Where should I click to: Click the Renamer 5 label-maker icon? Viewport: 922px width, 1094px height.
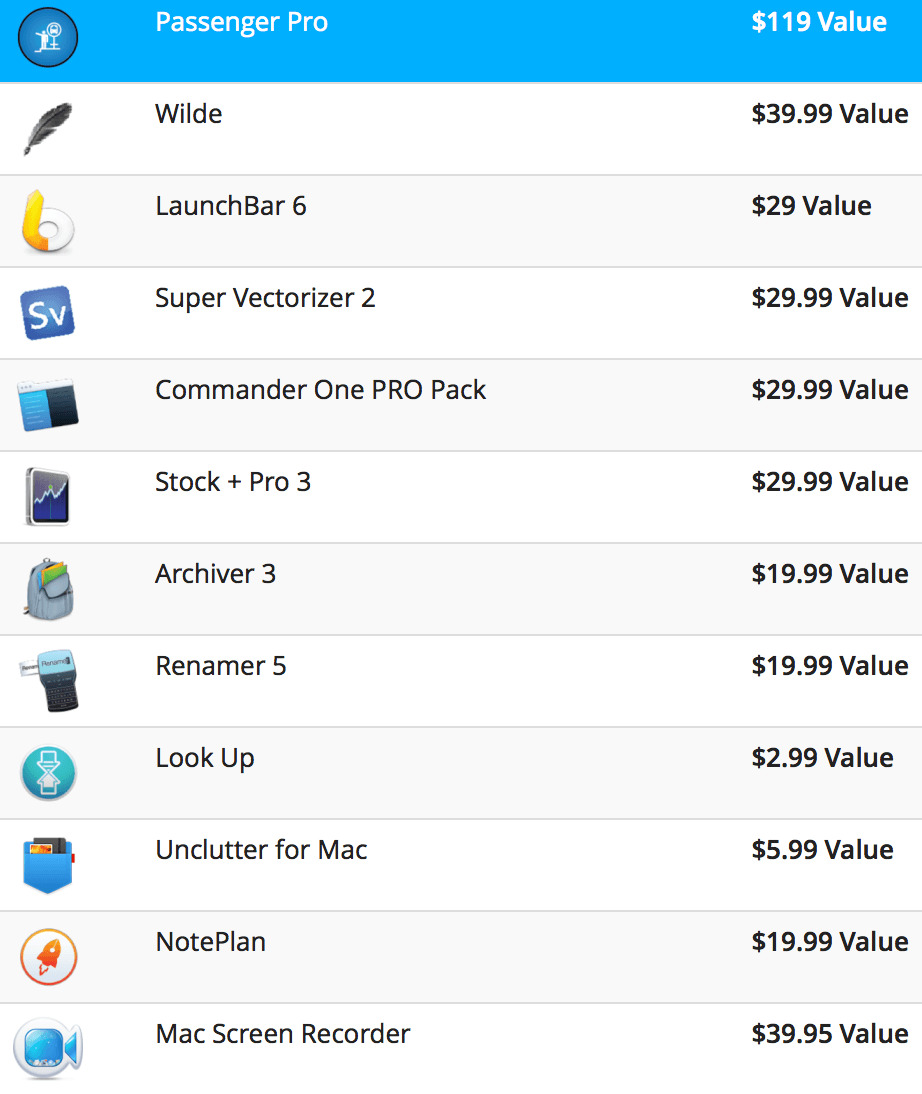[x=49, y=681]
